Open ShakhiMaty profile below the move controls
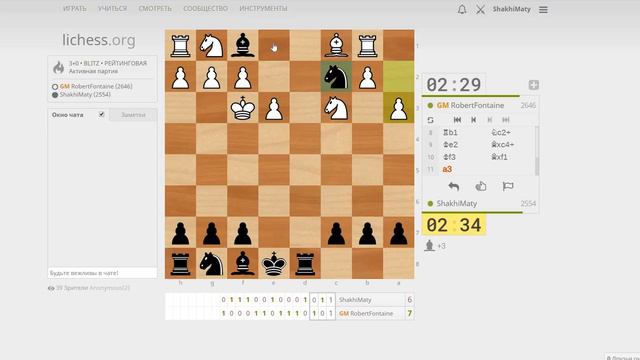 click(456, 203)
